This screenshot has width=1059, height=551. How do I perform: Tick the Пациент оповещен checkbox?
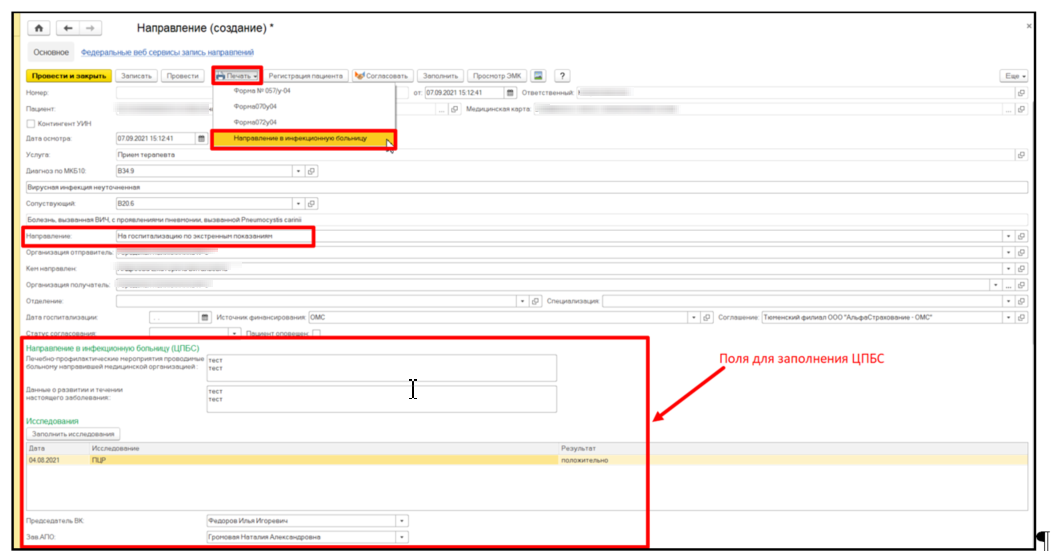316,333
